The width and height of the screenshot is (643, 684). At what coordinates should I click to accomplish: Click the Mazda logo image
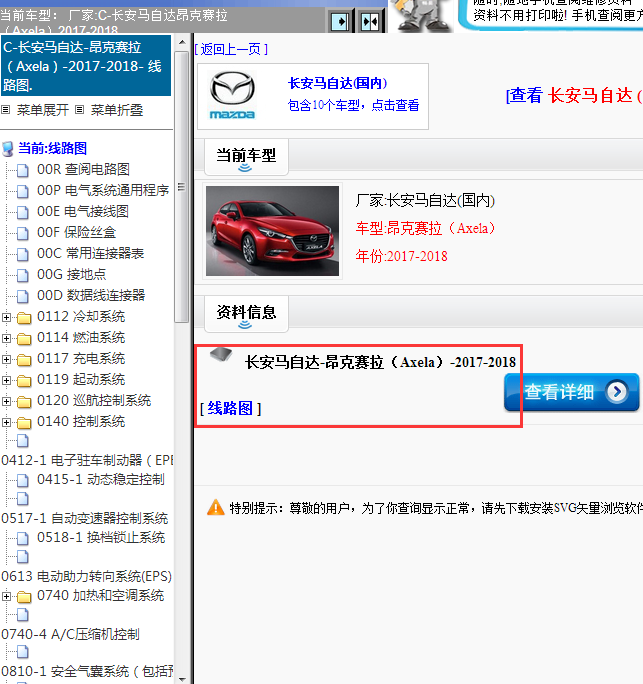click(x=233, y=96)
